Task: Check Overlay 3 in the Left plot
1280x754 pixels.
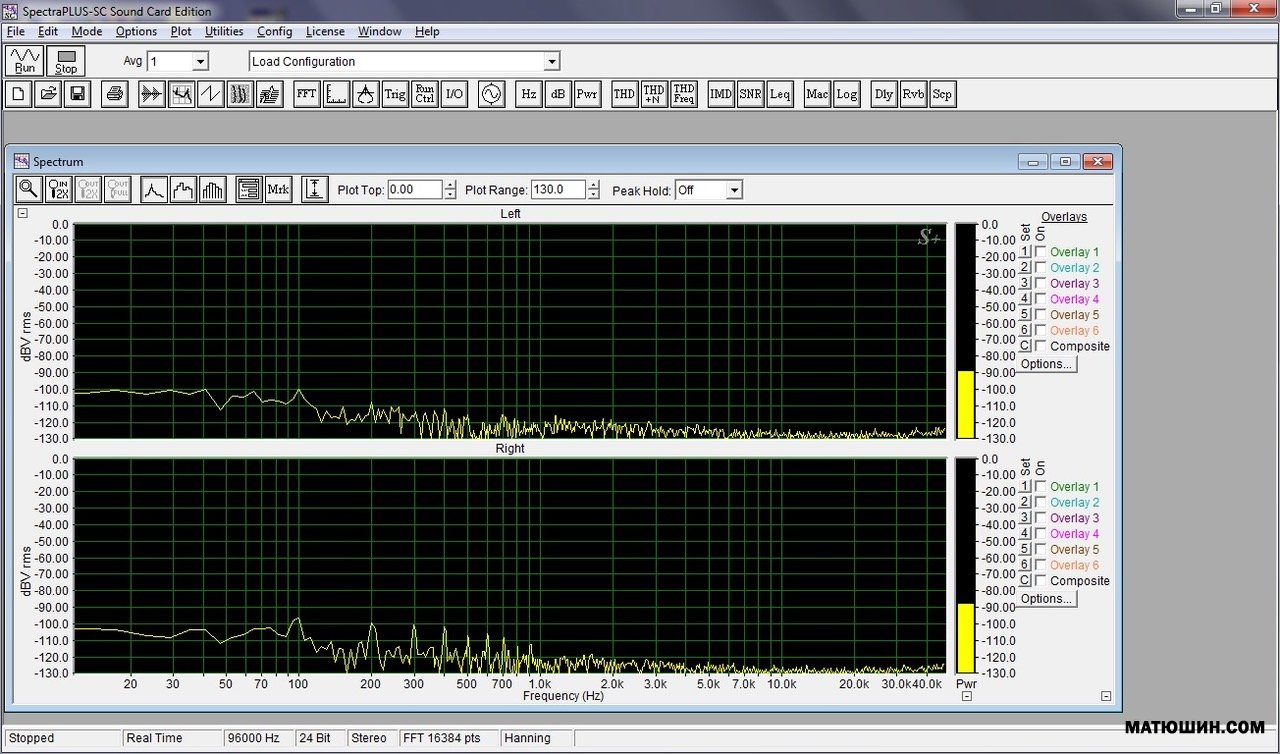Action: [x=1041, y=284]
